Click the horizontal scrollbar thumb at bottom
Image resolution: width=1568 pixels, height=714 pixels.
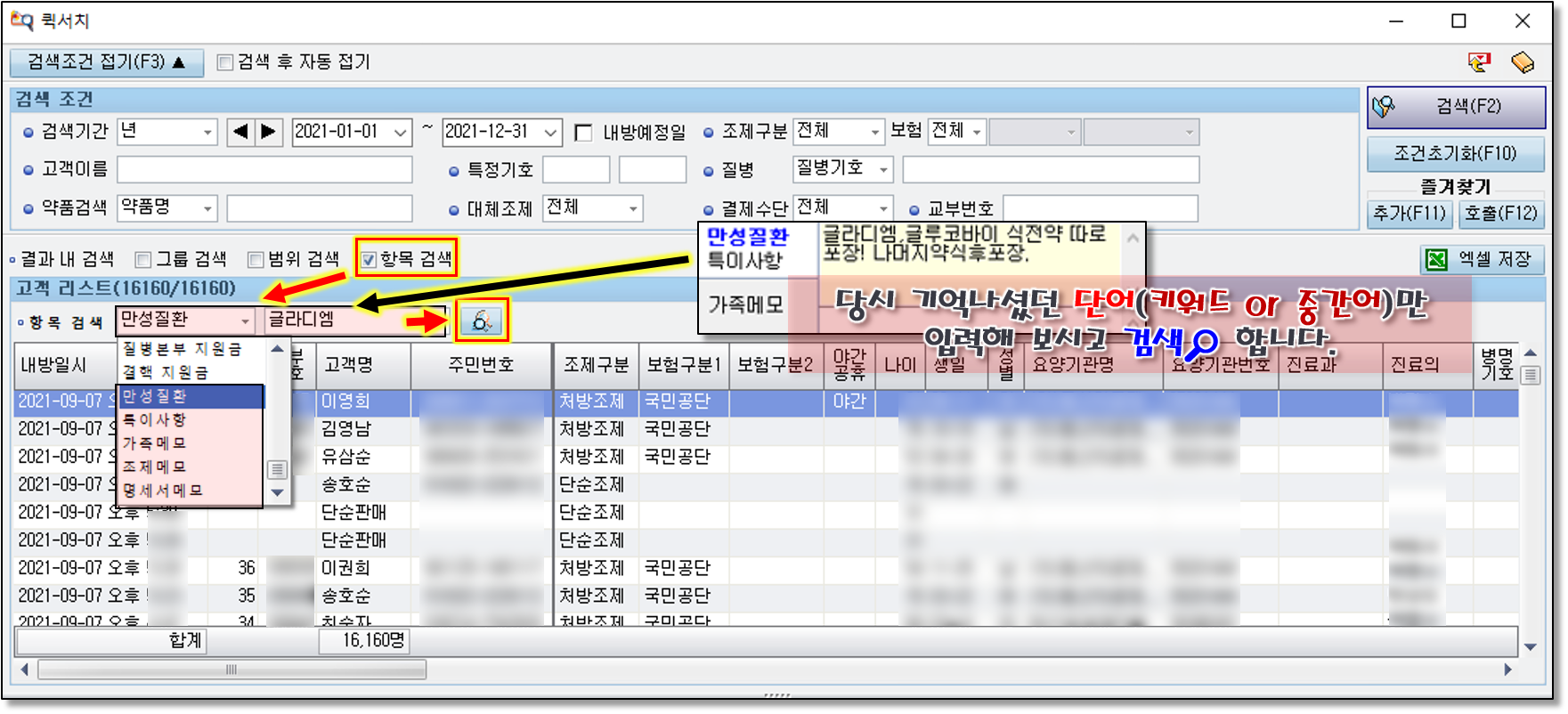point(232,669)
